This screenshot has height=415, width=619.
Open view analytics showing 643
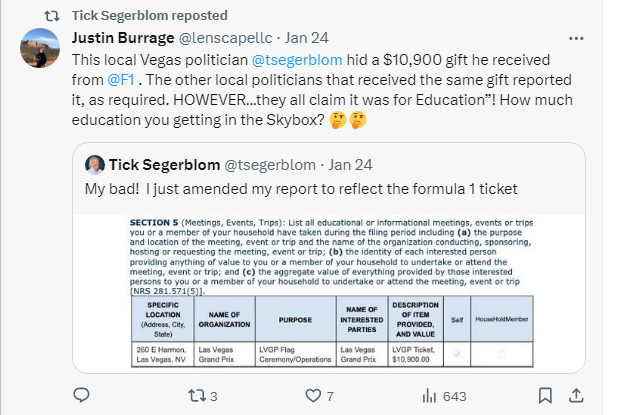pyautogui.click(x=428, y=396)
